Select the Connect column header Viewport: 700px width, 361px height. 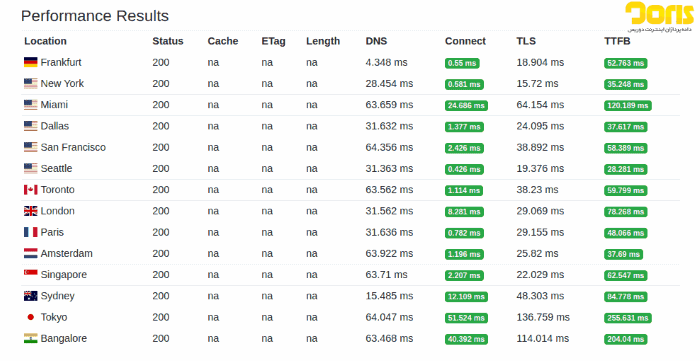(x=465, y=41)
